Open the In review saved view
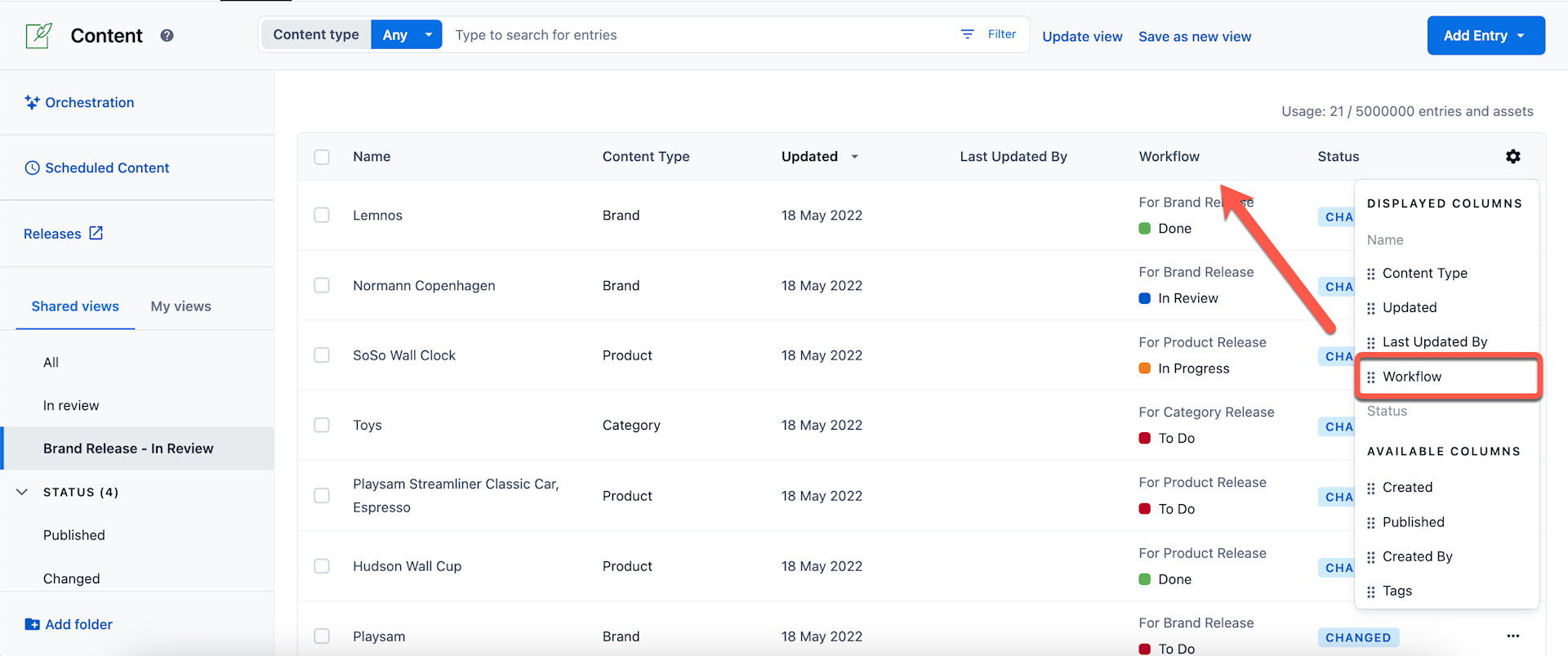 (x=71, y=405)
